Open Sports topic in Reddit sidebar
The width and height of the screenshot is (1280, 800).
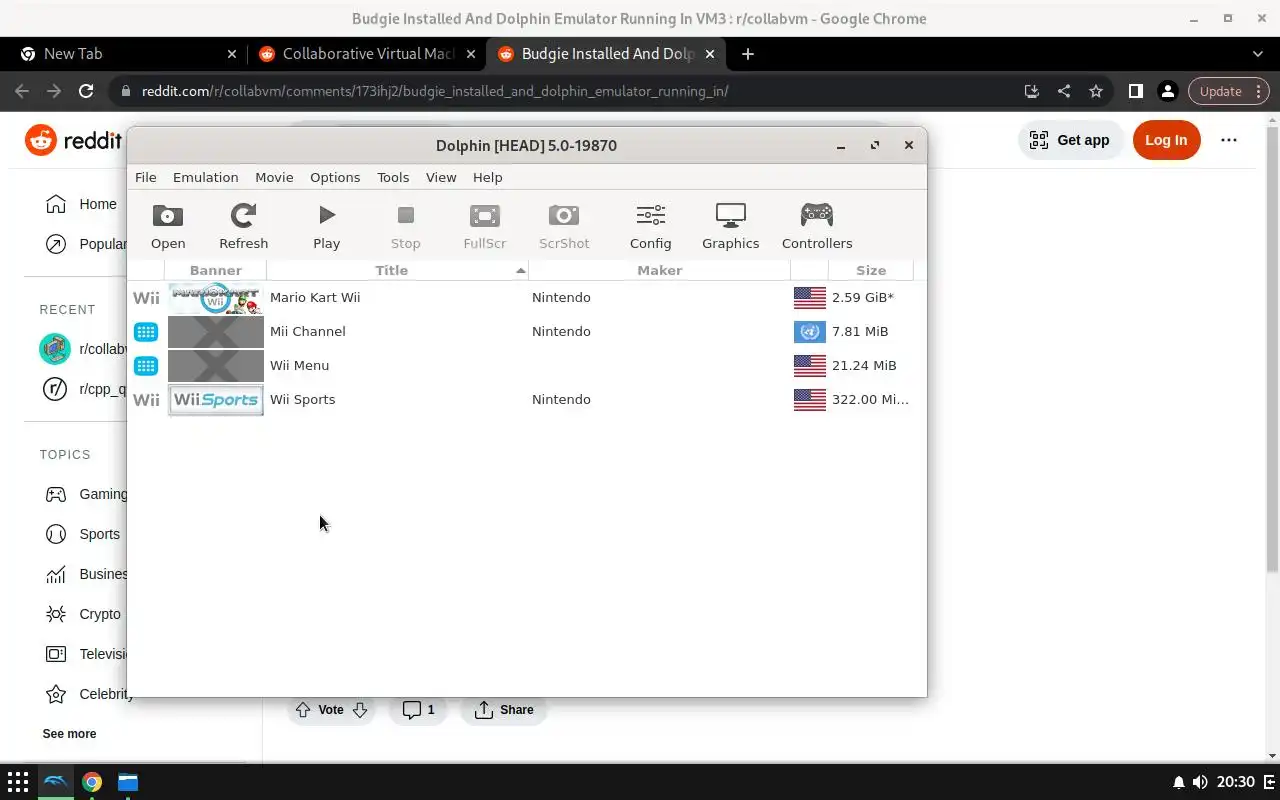[84, 534]
